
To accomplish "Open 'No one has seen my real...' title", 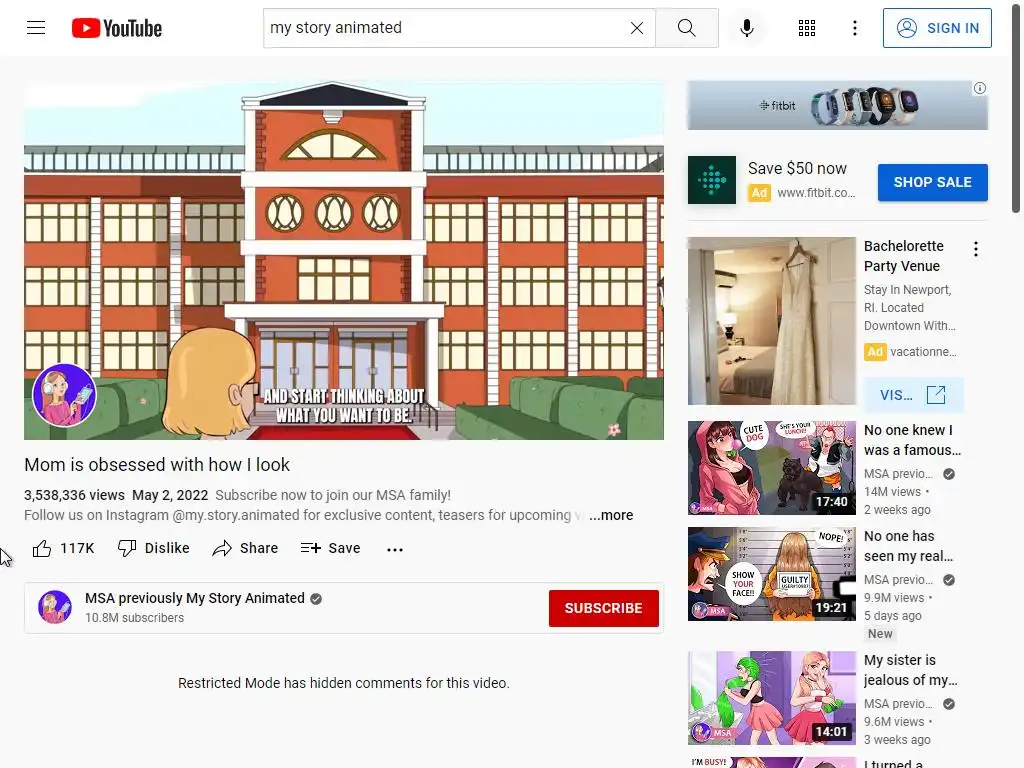I will coord(908,546).
